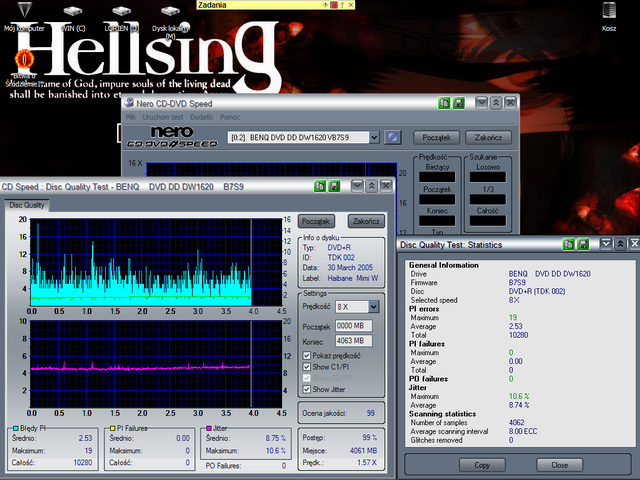Viewport: 640px width, 480px height.
Task: Click the disc refresh icon next to drive selector
Action: 393,137
